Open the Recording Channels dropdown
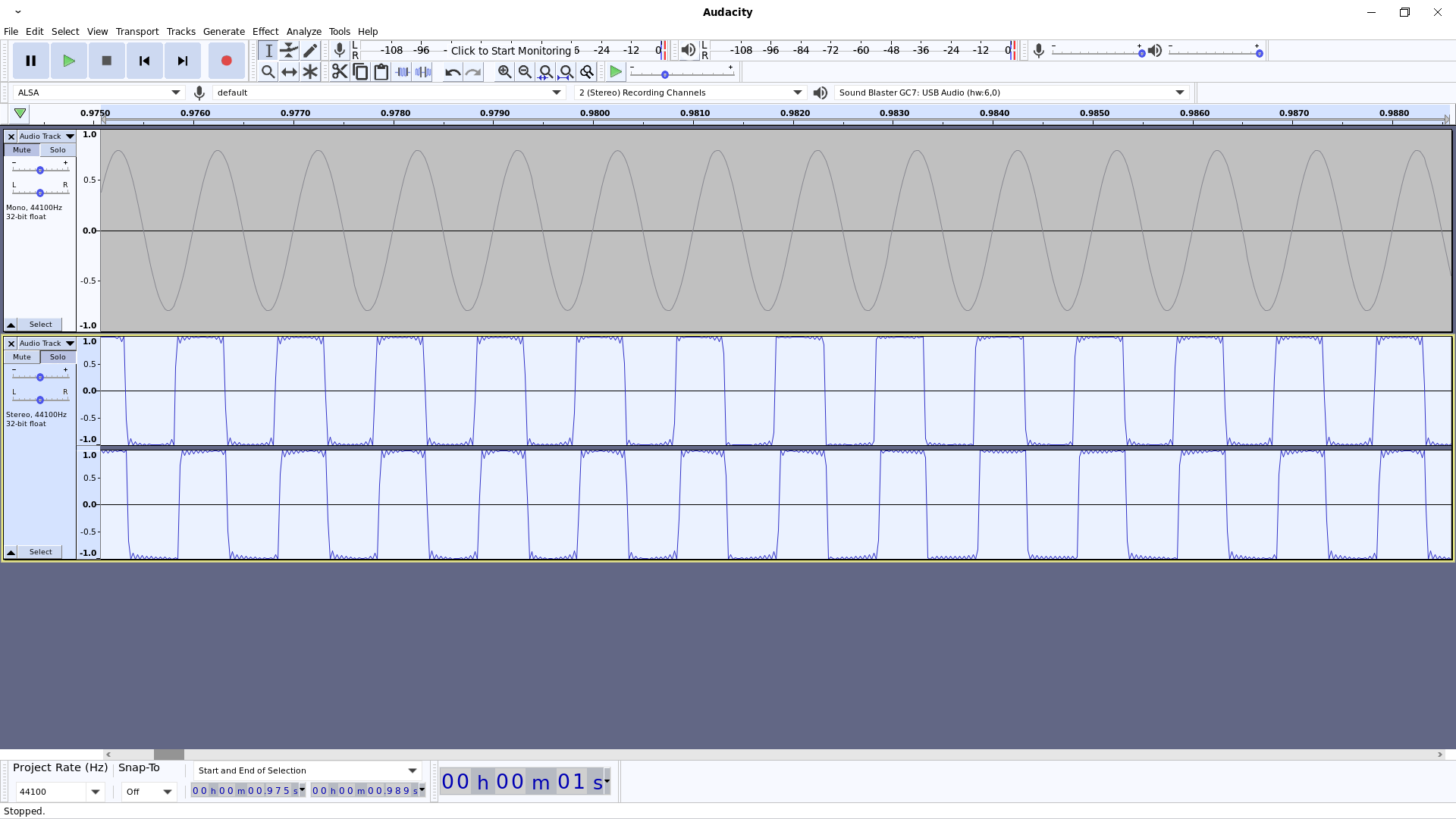 tap(690, 93)
